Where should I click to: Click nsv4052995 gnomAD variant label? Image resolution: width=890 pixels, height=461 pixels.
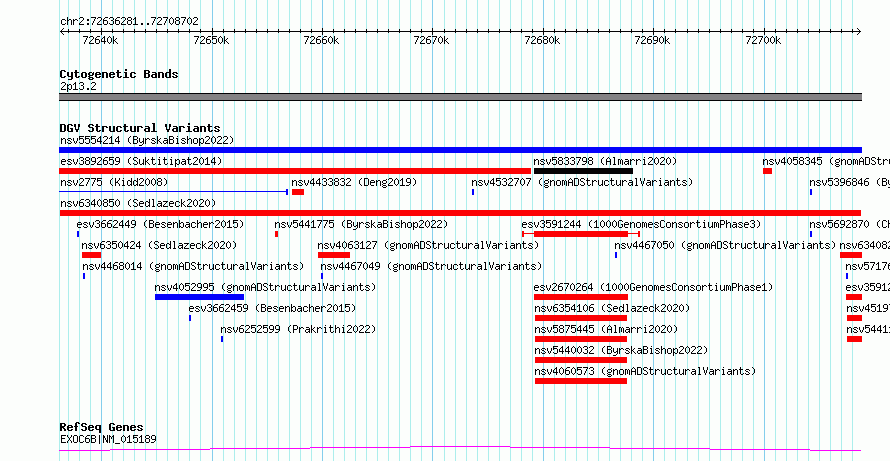tap(265, 287)
